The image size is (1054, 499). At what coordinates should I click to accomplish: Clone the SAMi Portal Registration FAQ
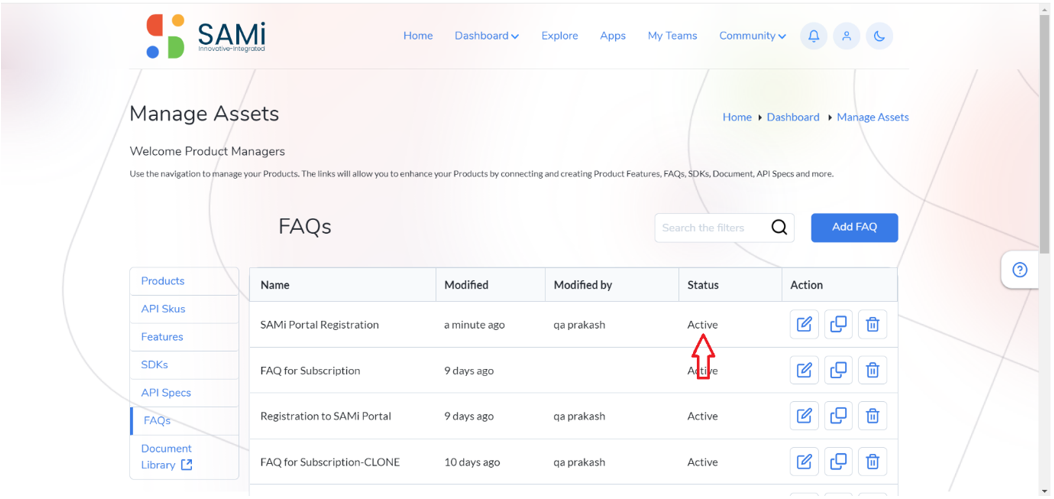pyautogui.click(x=838, y=324)
